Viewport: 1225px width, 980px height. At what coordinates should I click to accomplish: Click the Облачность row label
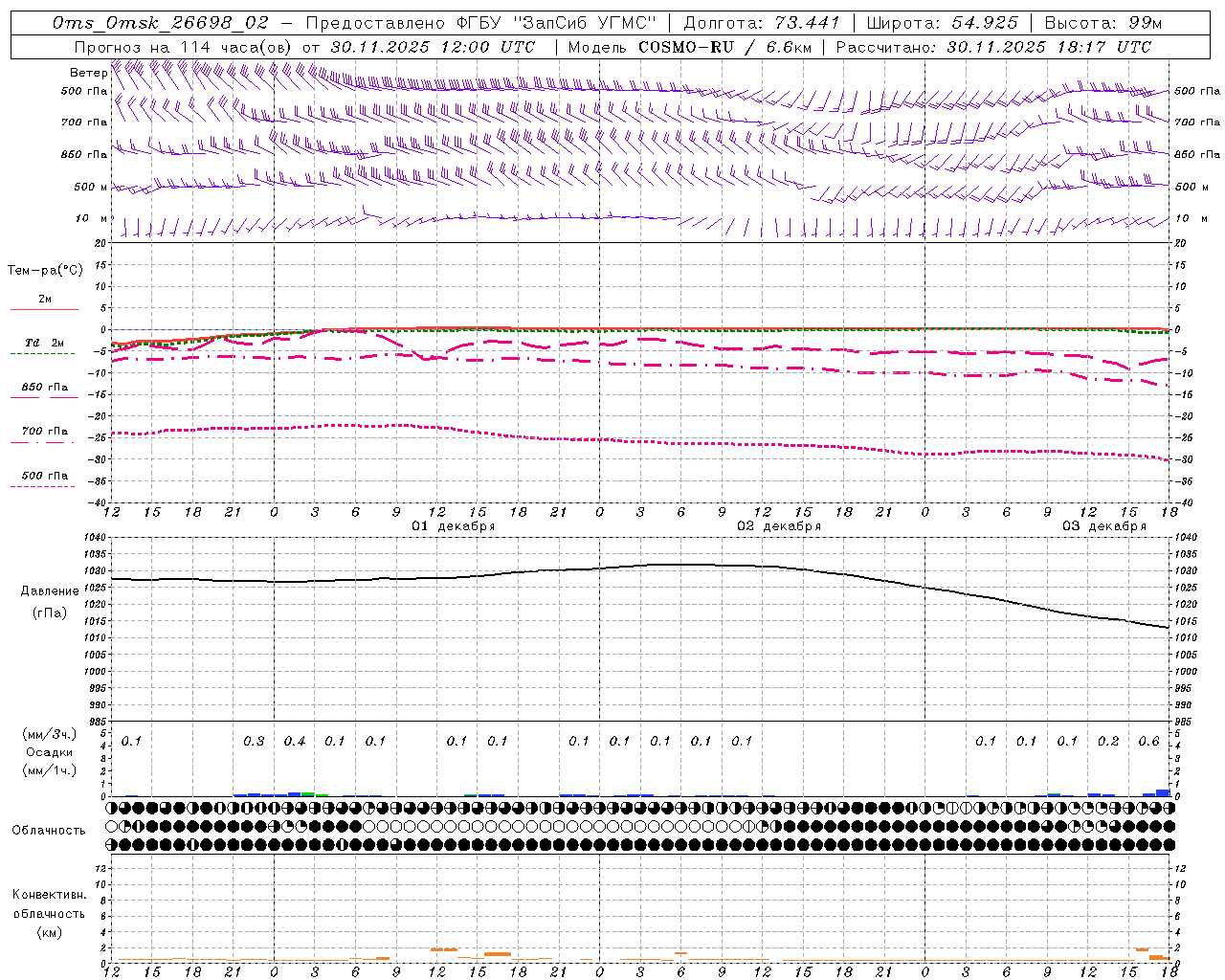49,831
